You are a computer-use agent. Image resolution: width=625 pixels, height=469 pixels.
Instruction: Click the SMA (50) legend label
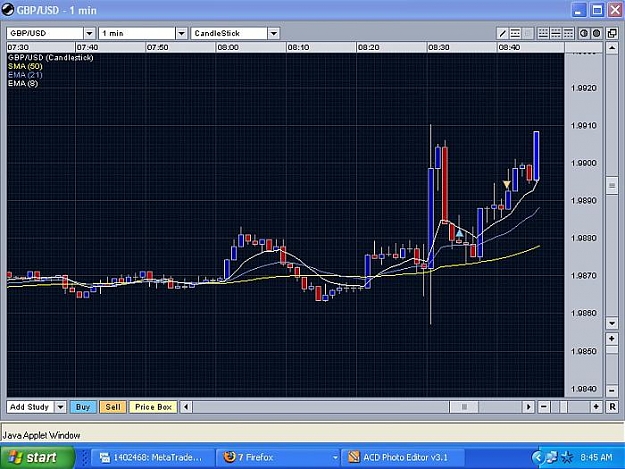[25, 66]
